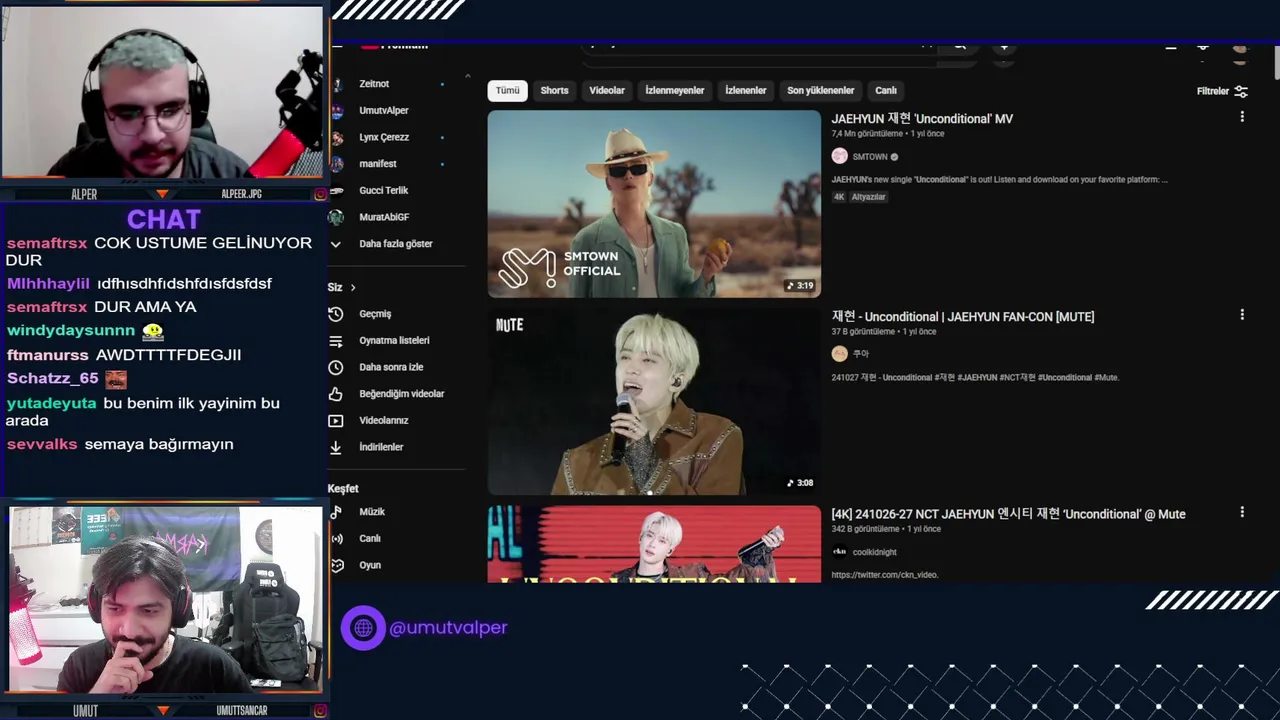Open UmutvAlper channel avatar in subscriptions
Image resolution: width=1280 pixels, height=720 pixels.
(x=337, y=110)
